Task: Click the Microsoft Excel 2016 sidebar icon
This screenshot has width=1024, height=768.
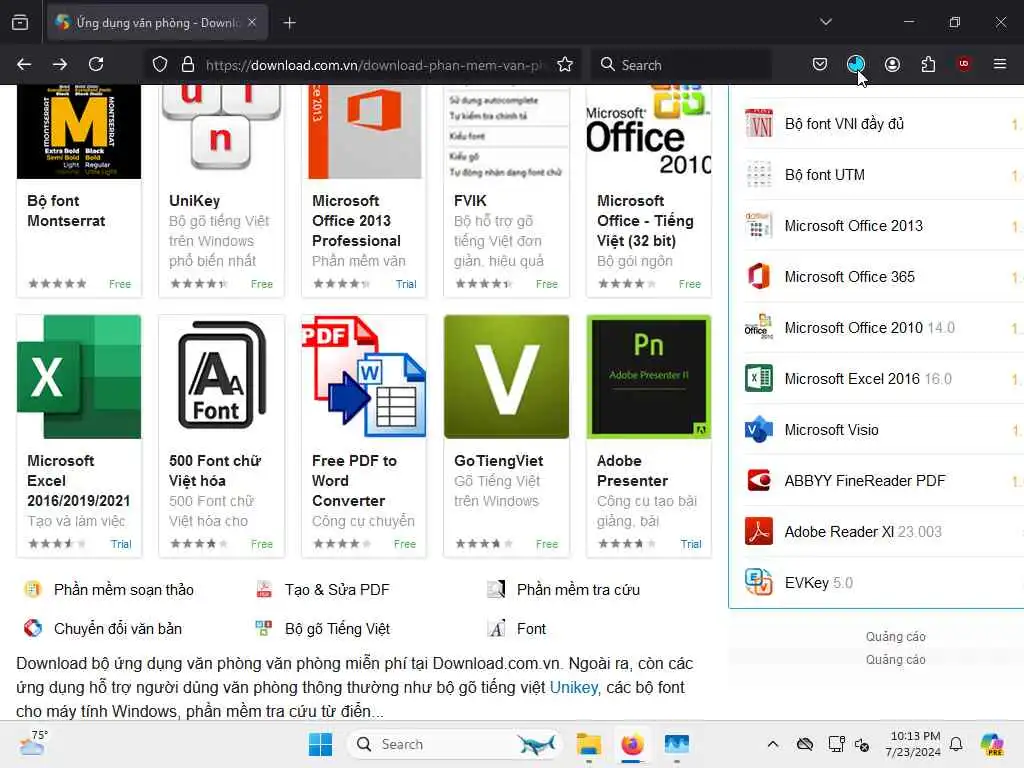Action: click(759, 378)
